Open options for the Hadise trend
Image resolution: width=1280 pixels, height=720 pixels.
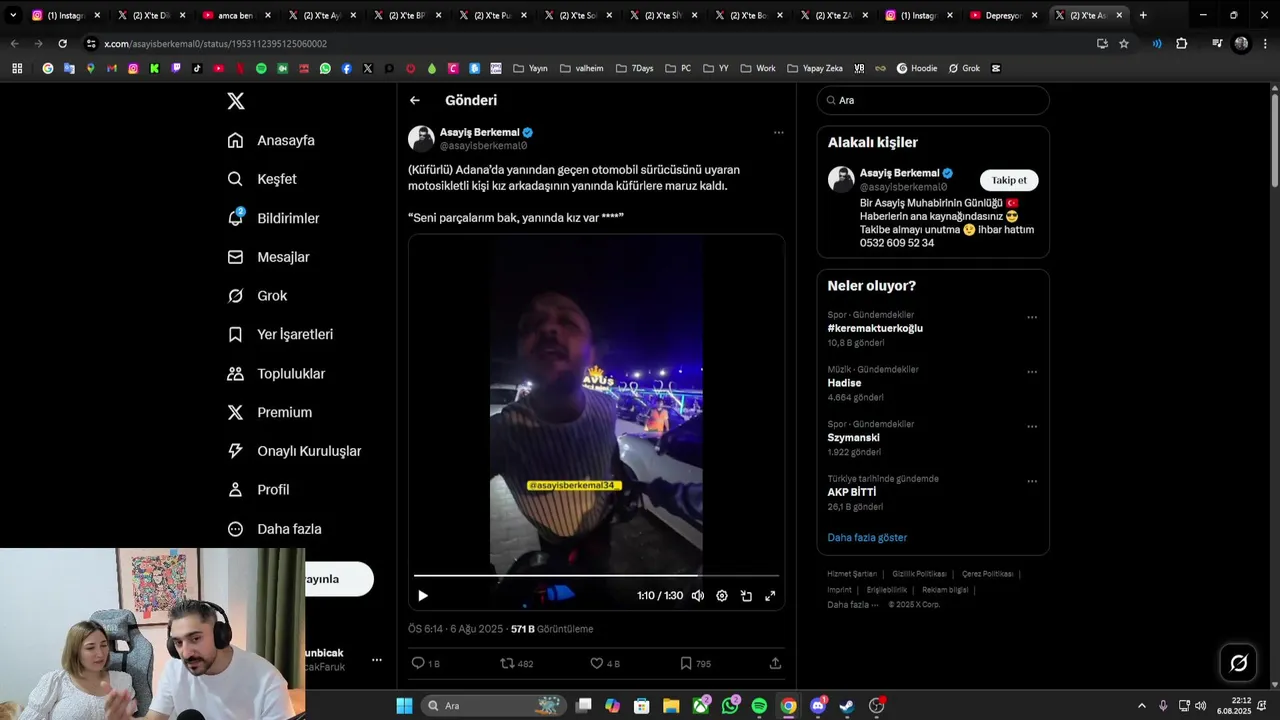[1032, 372]
